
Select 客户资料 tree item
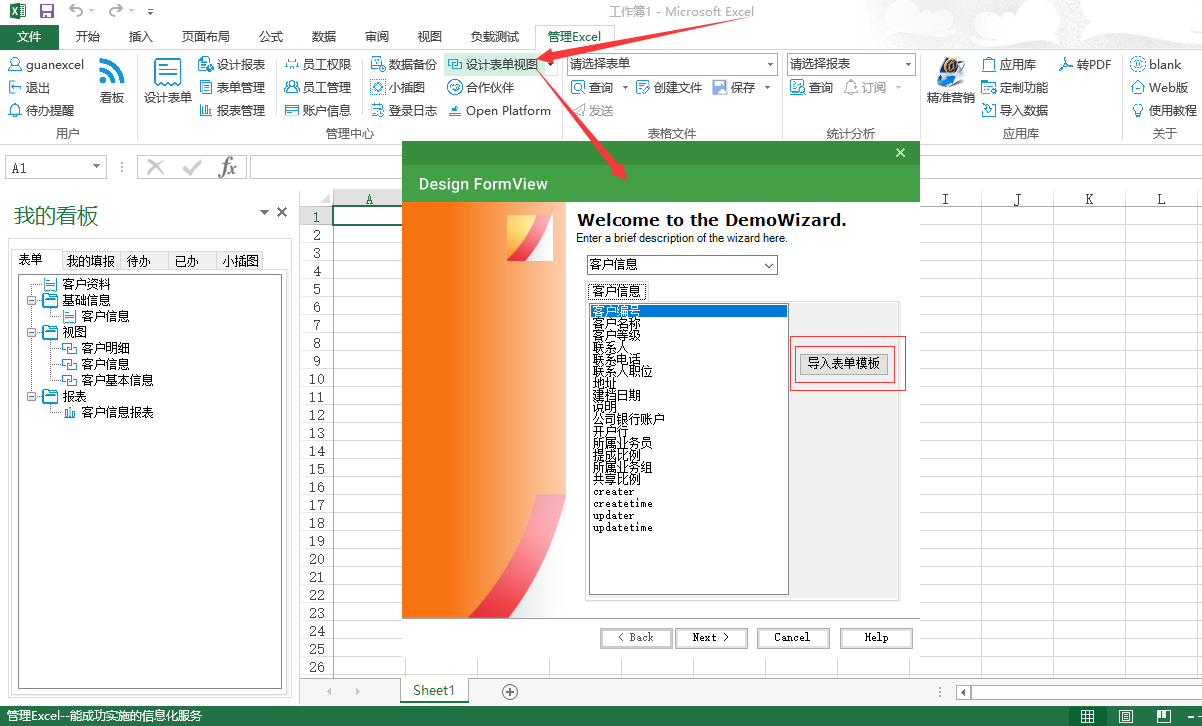point(86,284)
